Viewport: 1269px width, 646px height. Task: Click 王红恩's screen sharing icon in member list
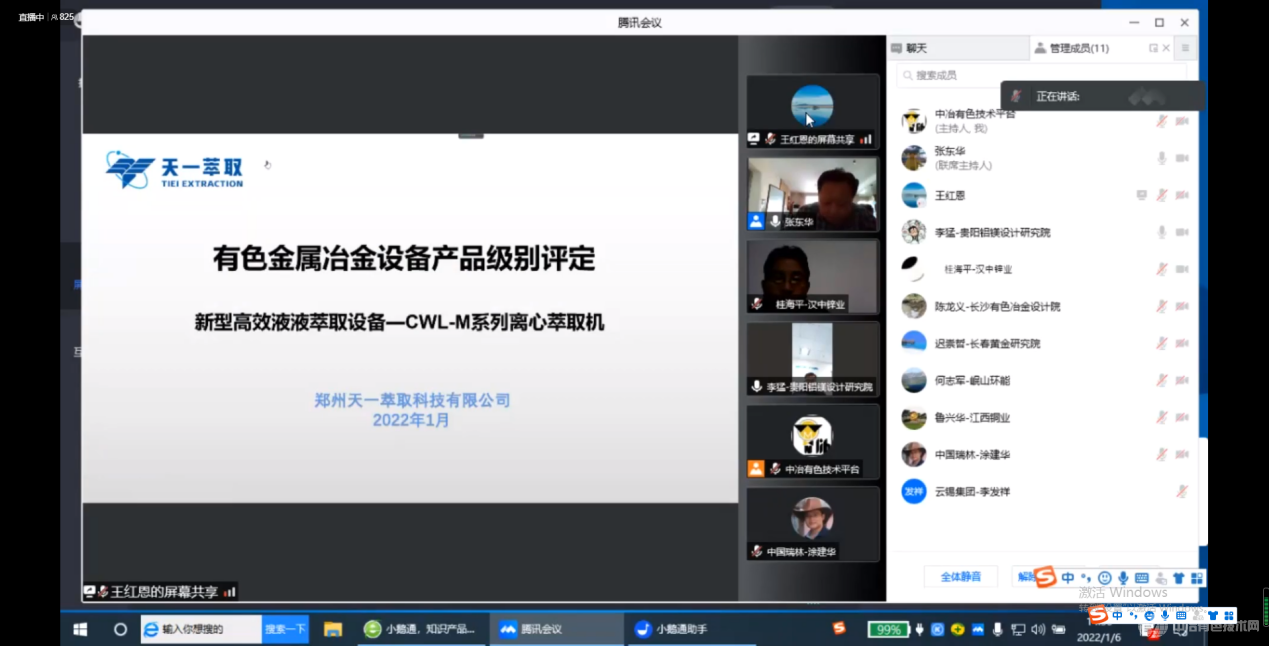tap(1141, 195)
